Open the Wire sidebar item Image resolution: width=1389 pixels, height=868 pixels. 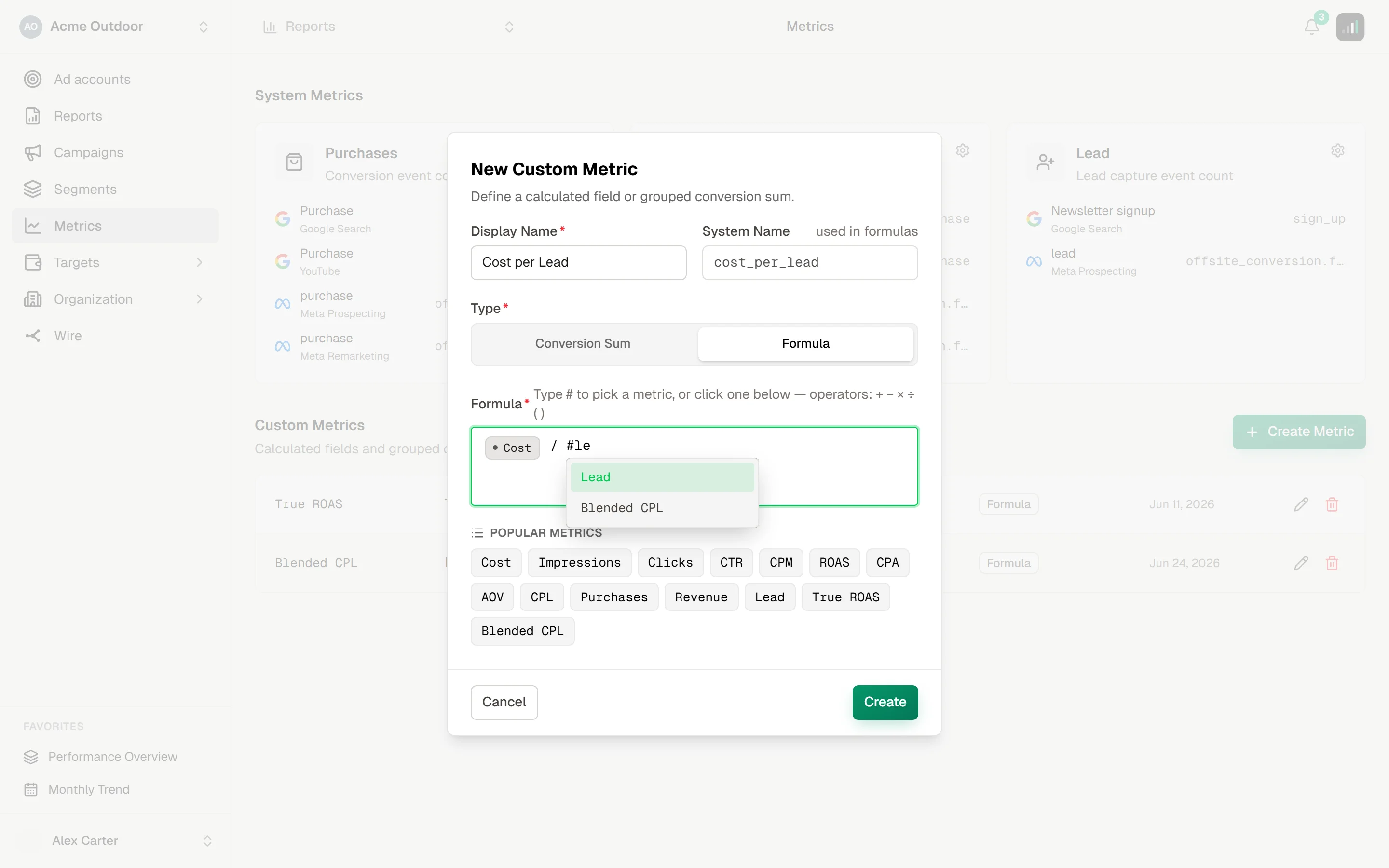pyautogui.click(x=115, y=336)
